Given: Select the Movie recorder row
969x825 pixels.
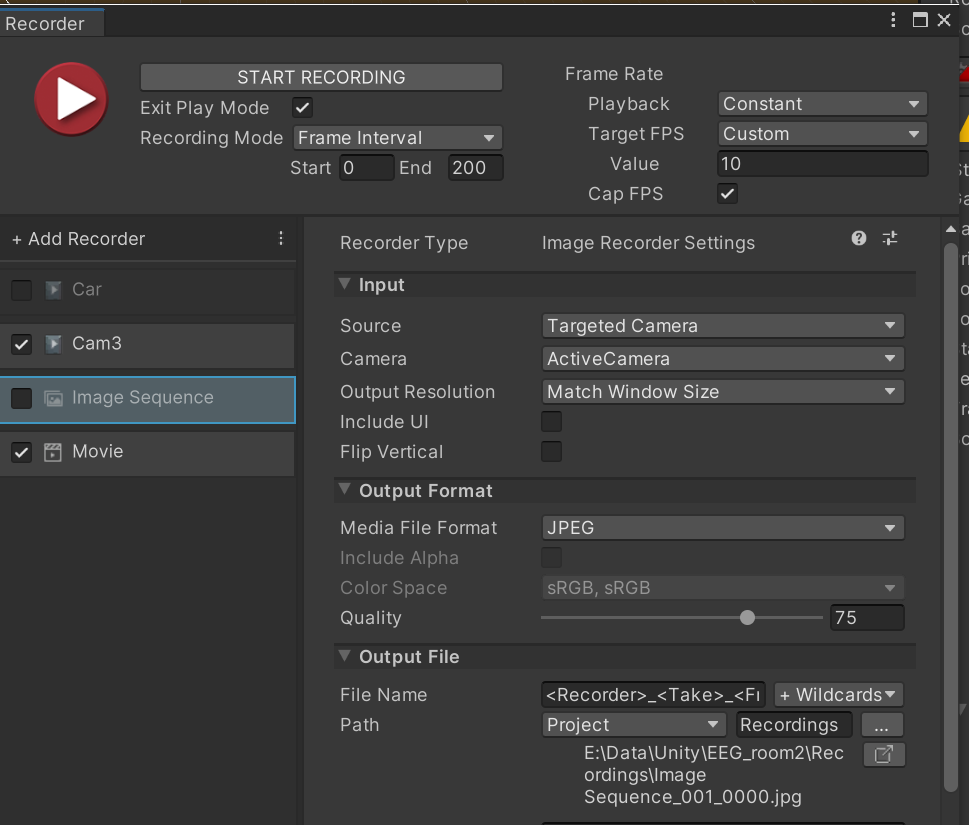Looking at the screenshot, I should (147, 453).
